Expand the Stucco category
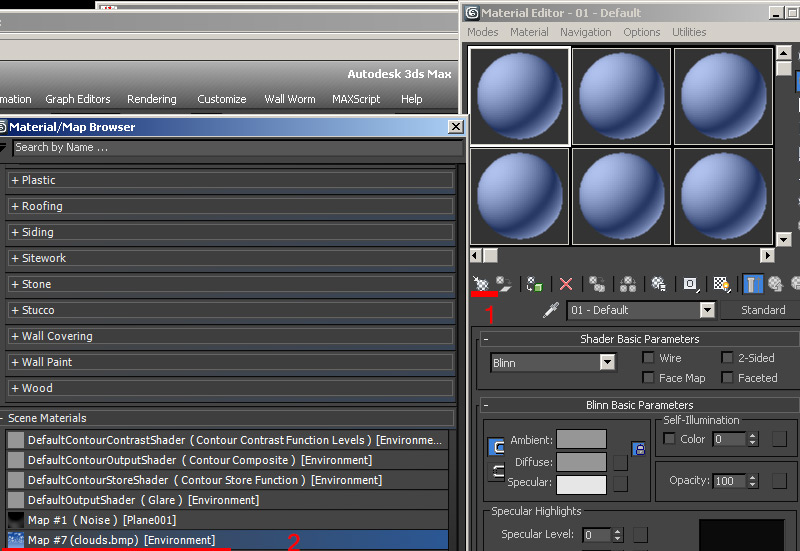Viewport: 800px width, 551px height. coord(231,310)
